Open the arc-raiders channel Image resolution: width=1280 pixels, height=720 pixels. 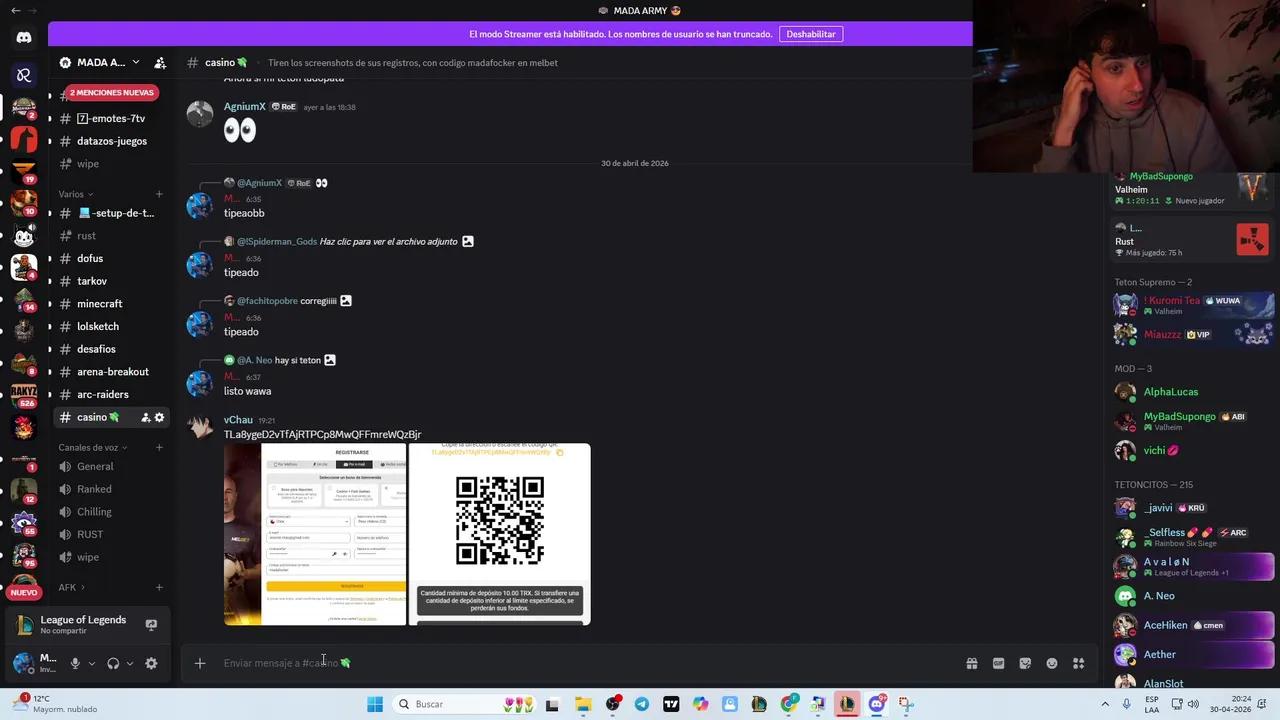click(110, 395)
